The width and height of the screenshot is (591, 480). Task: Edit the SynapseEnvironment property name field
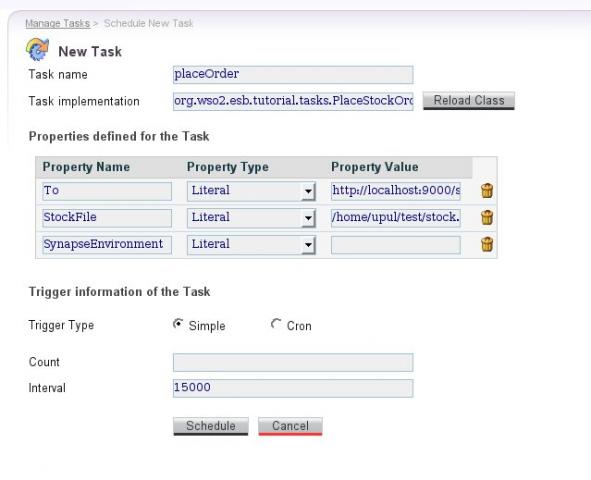[x=107, y=245]
